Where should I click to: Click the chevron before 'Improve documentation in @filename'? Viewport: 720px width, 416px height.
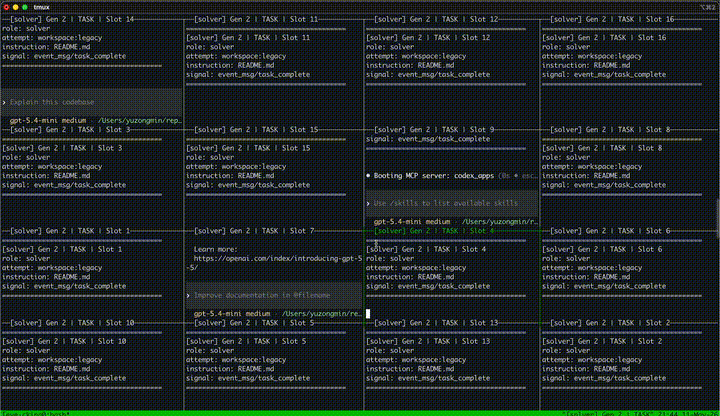coord(188,295)
